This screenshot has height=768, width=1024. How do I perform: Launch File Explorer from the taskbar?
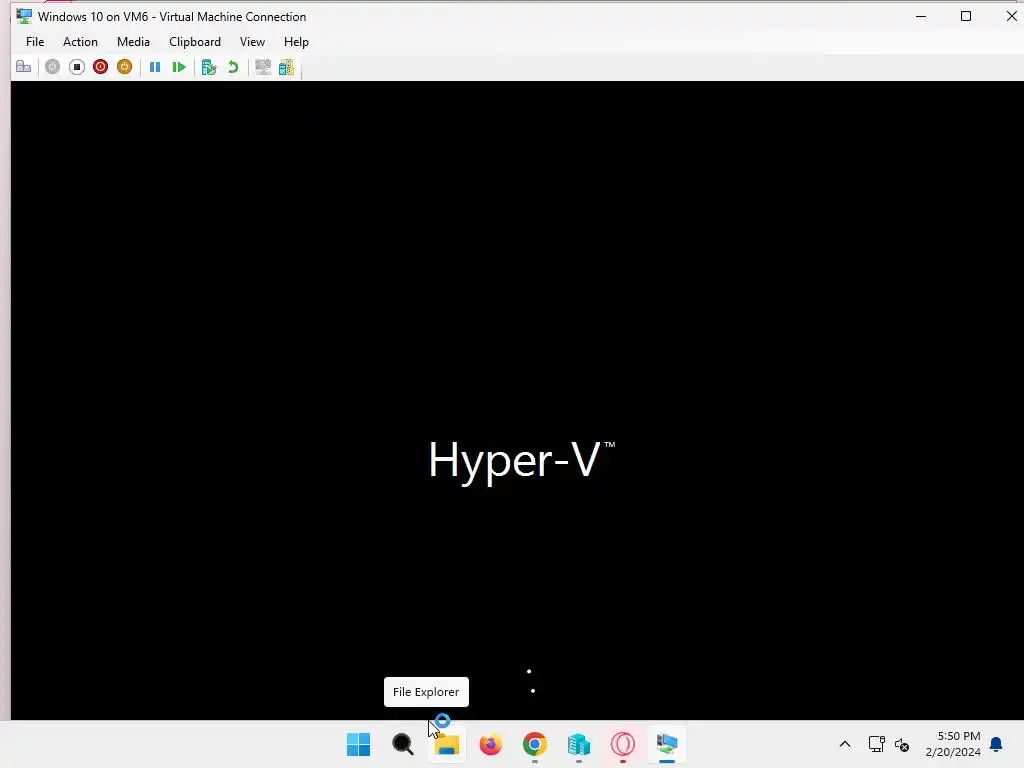pyautogui.click(x=447, y=744)
